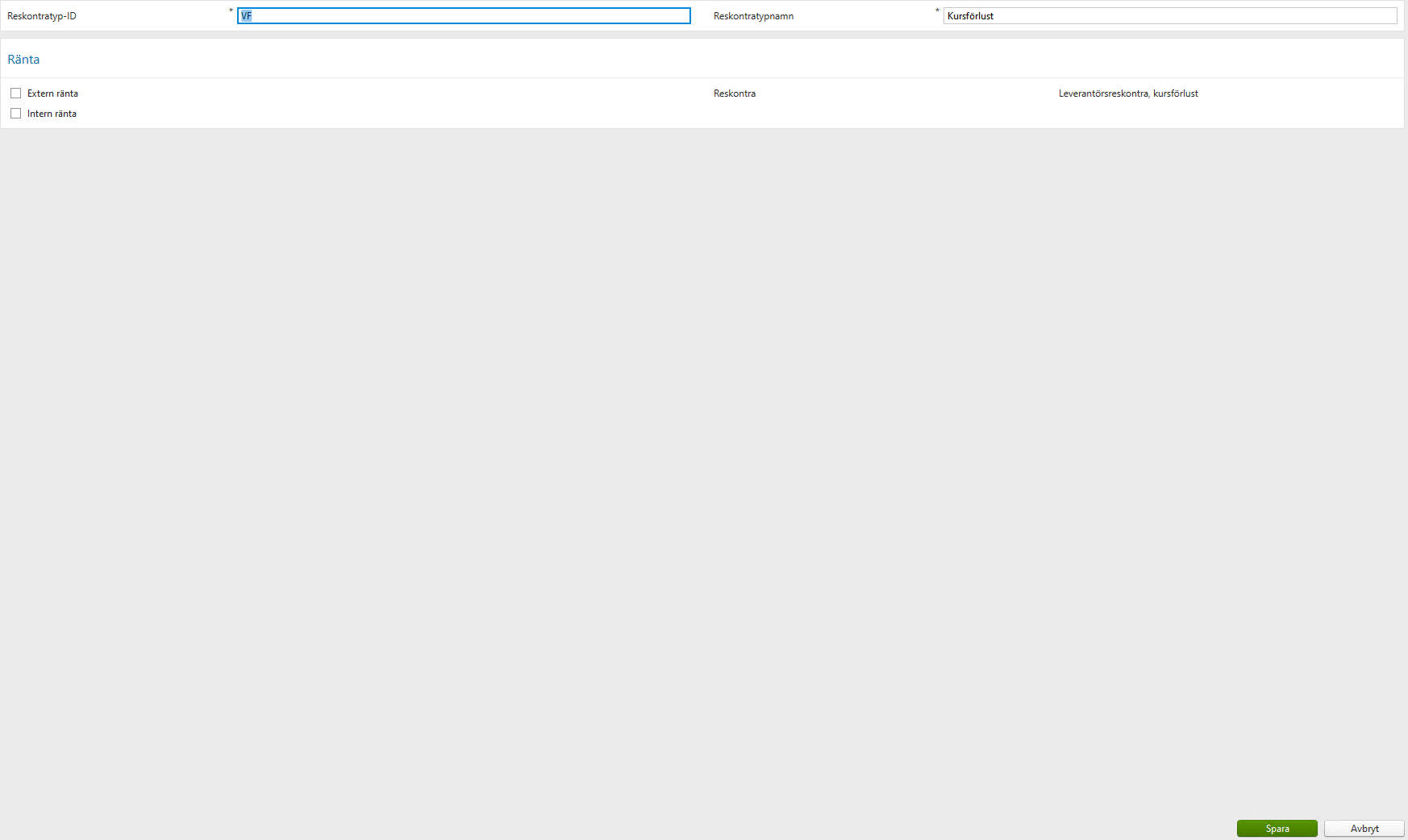The width and height of the screenshot is (1408, 840).
Task: Focus the Reskontratypnamn input field
Action: 1169,15
